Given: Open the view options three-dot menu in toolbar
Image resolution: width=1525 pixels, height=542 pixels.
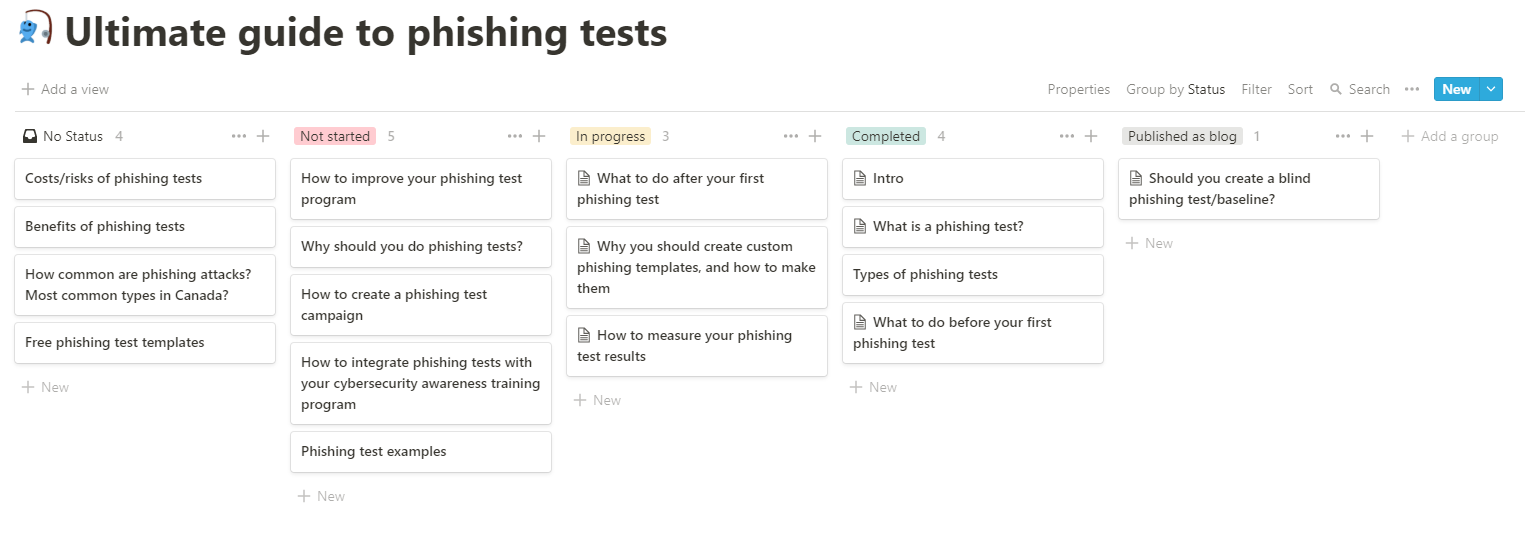Looking at the screenshot, I should click(x=1412, y=89).
